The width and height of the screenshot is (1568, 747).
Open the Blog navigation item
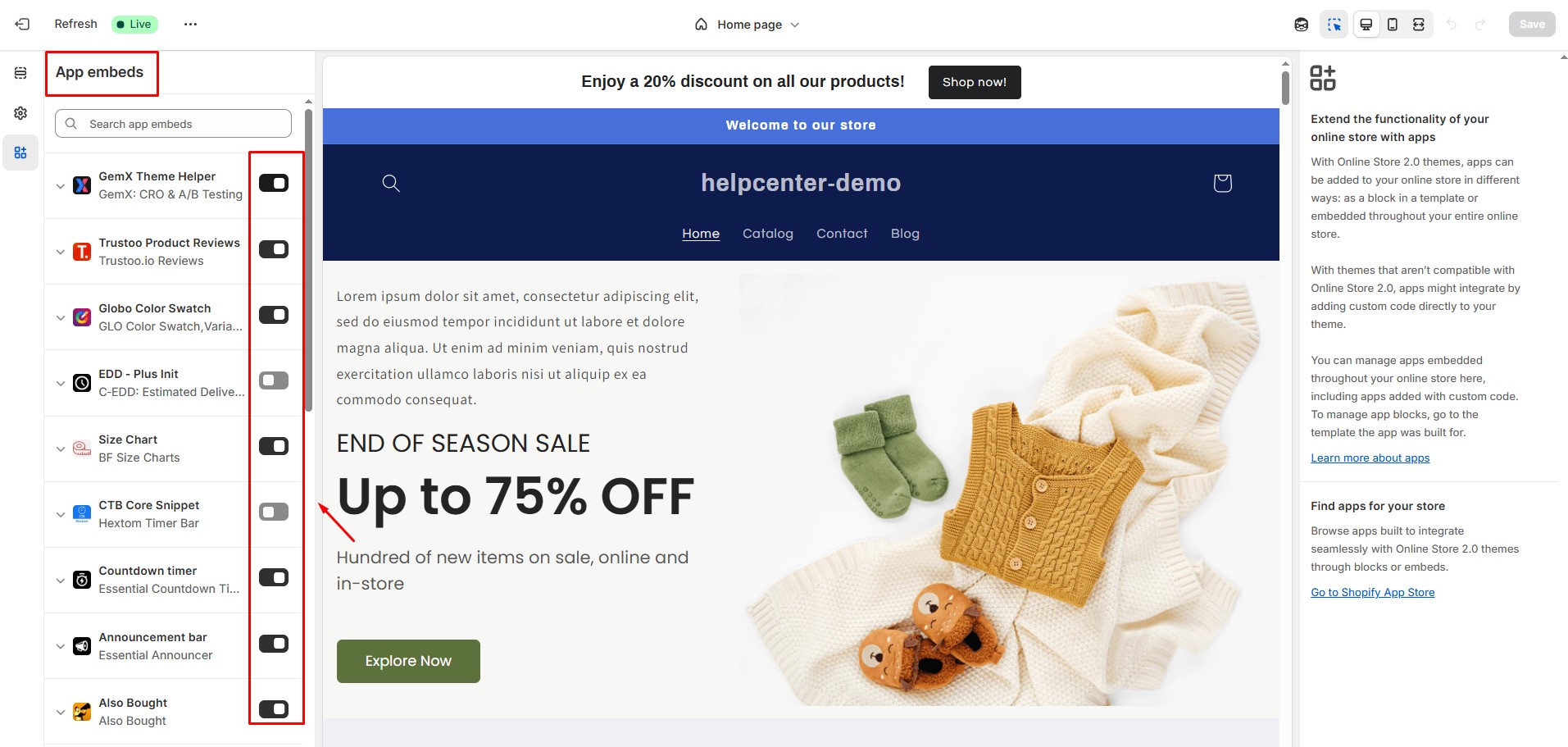[x=905, y=234]
